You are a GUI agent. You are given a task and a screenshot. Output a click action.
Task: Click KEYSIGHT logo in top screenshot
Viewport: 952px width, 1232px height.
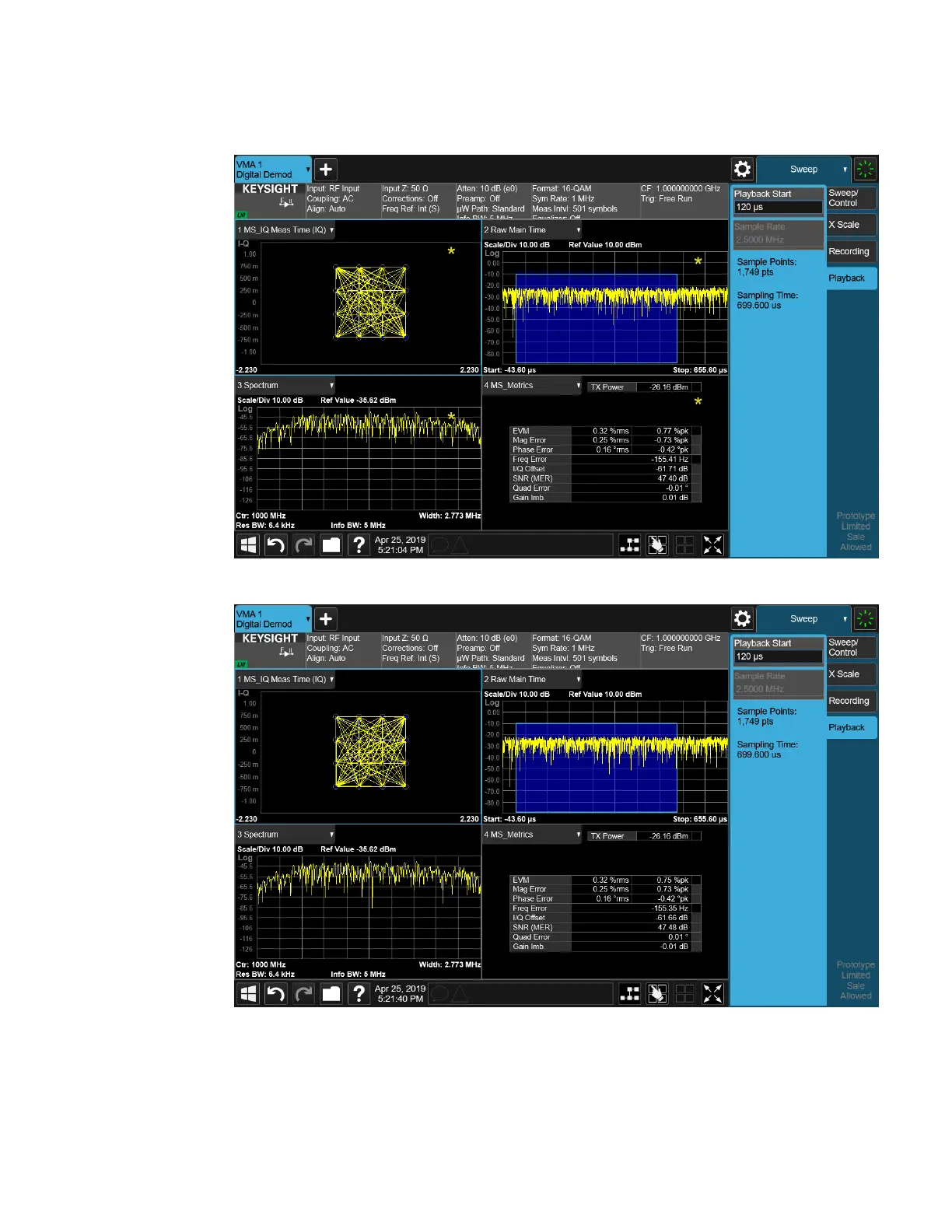click(270, 189)
